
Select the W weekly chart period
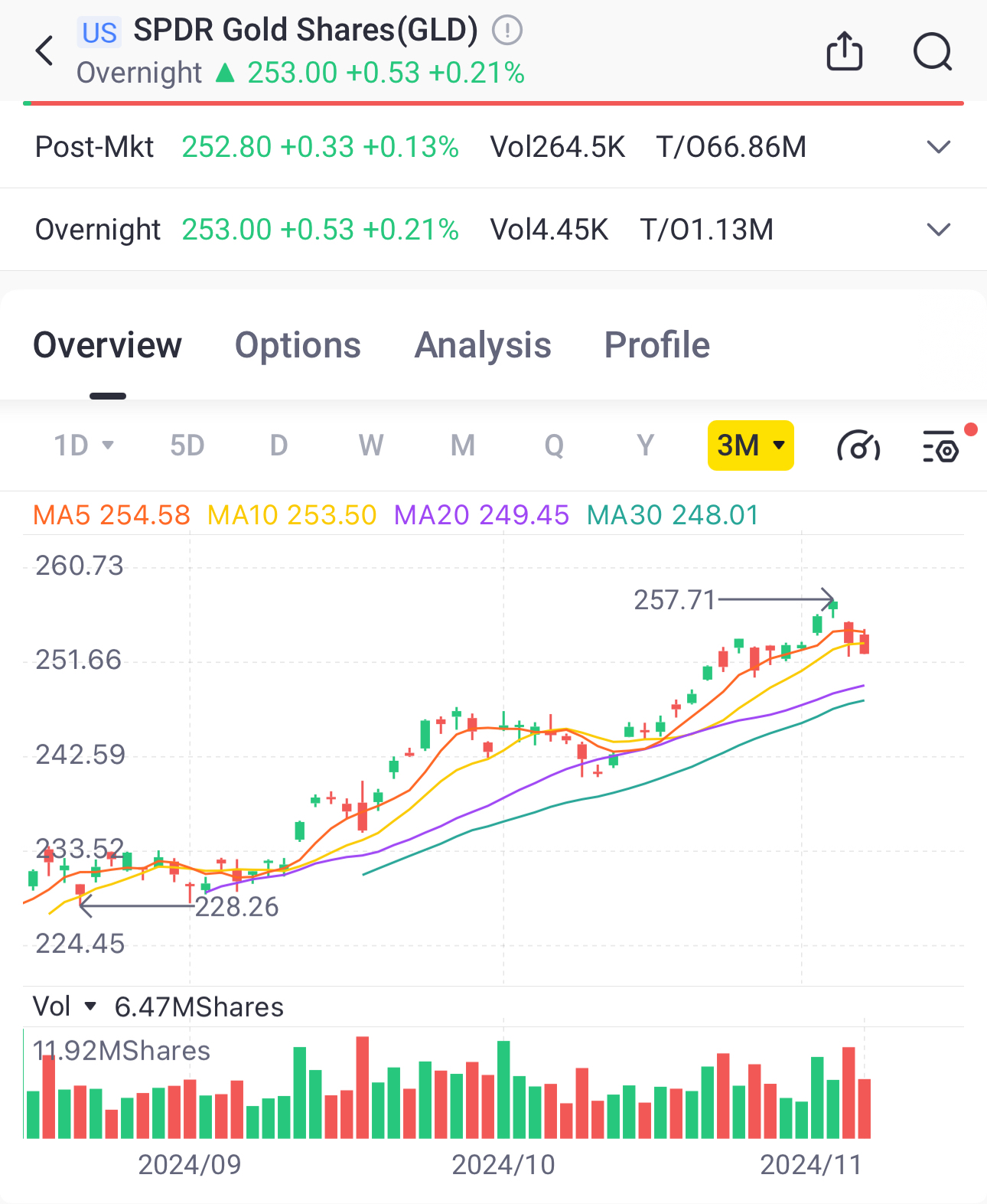[x=371, y=445]
